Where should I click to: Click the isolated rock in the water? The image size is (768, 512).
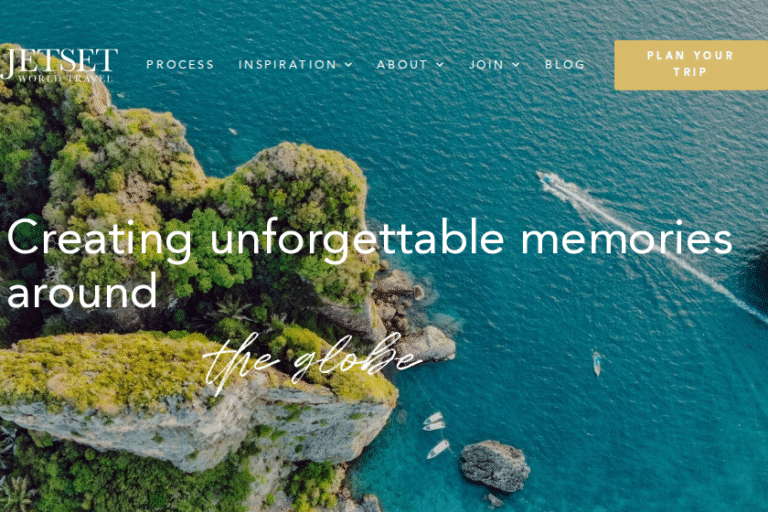[x=495, y=465]
